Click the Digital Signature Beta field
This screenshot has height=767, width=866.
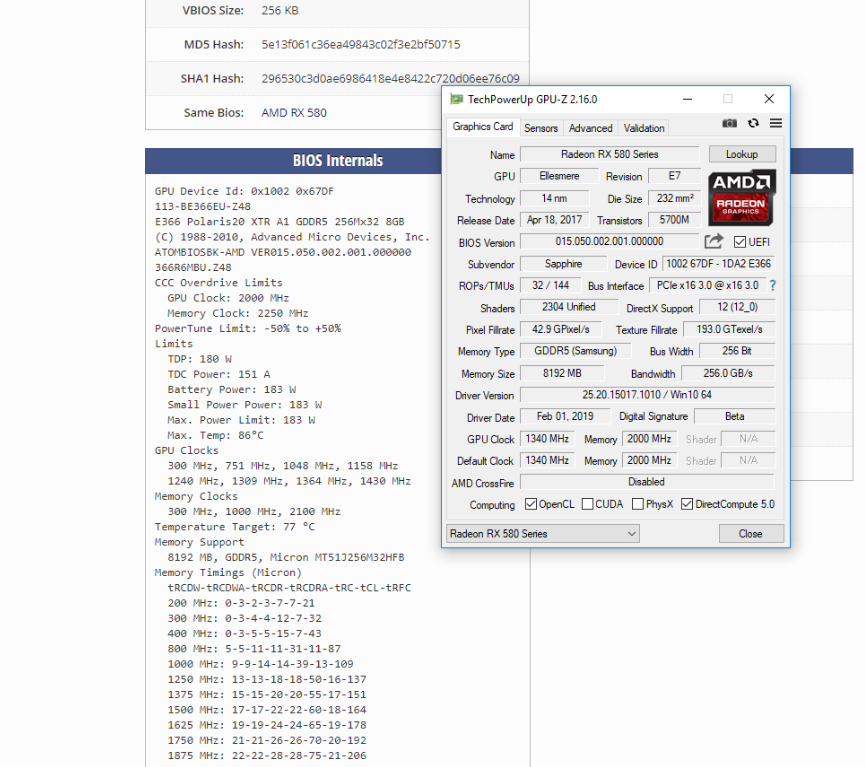pyautogui.click(x=735, y=416)
